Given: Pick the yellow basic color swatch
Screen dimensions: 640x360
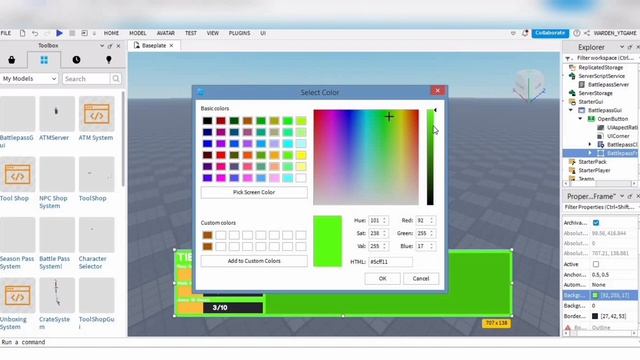Looking at the screenshot, I should 301,155.
